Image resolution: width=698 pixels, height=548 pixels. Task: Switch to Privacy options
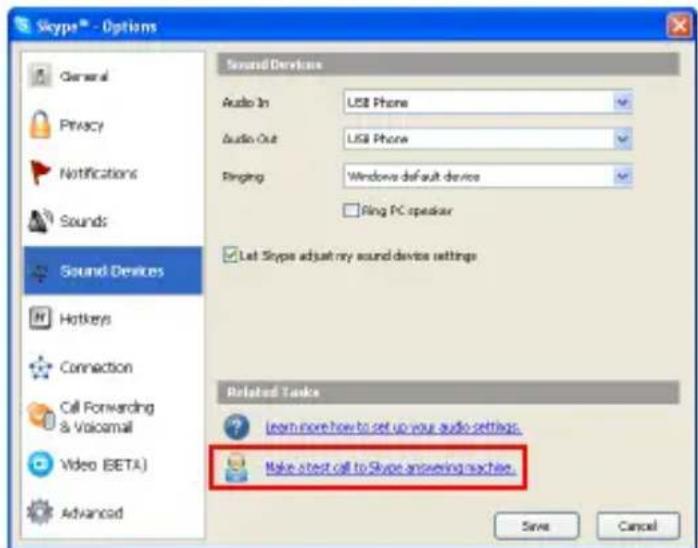pos(113,125)
